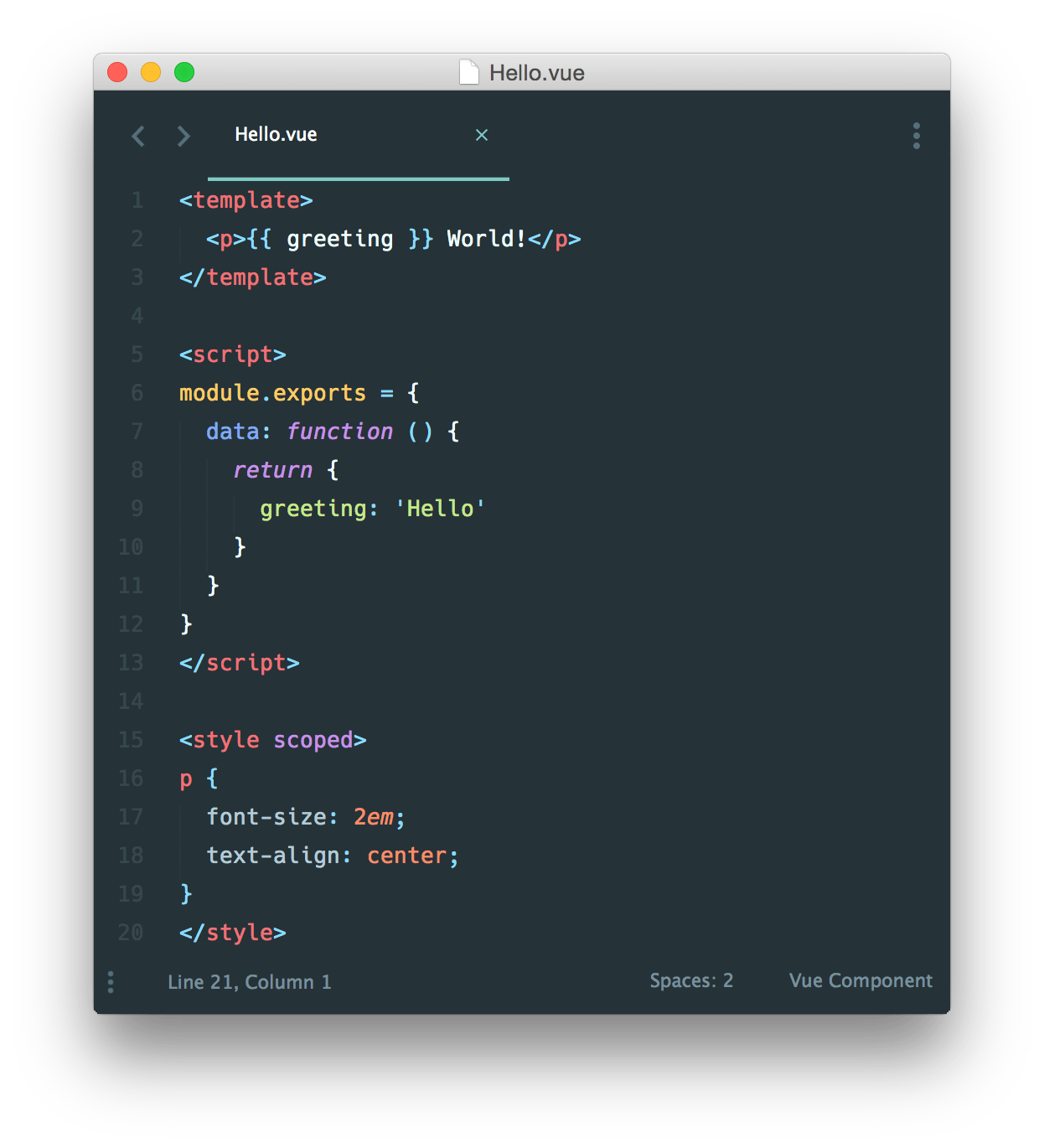
Task: Select the Vue Component language mode indicator
Action: [x=860, y=980]
